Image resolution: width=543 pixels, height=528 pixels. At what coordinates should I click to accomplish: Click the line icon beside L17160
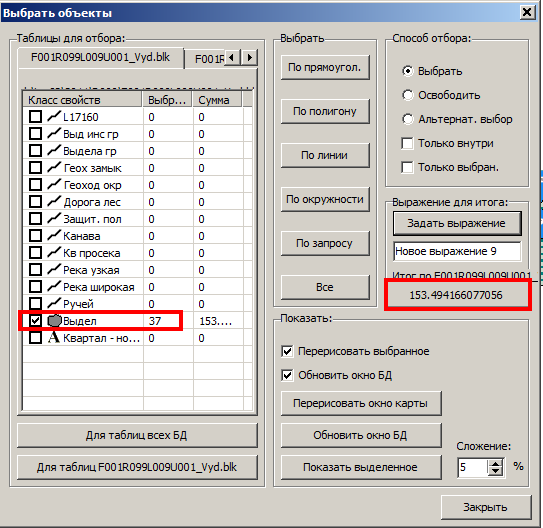pos(54,117)
